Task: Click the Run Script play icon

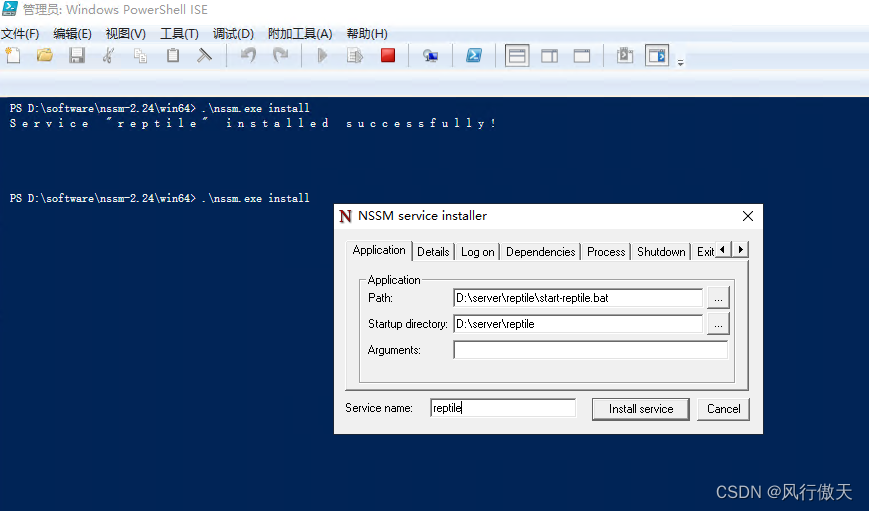Action: 322,55
